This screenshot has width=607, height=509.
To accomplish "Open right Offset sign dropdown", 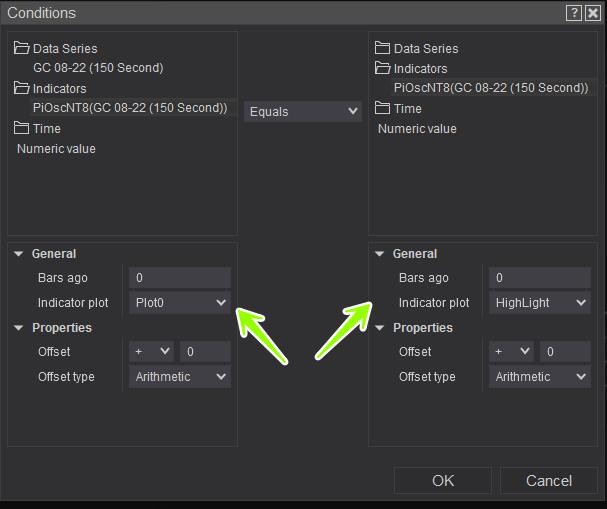I will (x=511, y=351).
